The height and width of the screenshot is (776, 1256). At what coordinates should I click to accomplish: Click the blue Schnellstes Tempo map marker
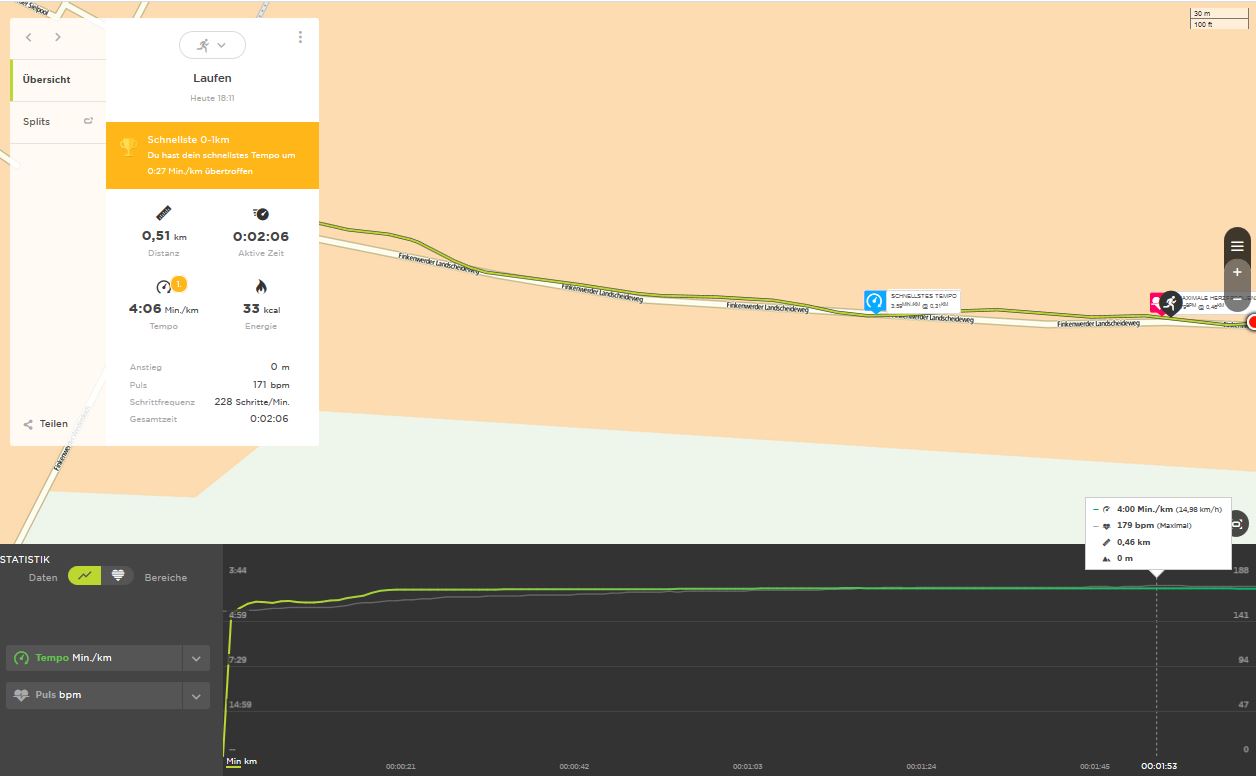tap(875, 301)
